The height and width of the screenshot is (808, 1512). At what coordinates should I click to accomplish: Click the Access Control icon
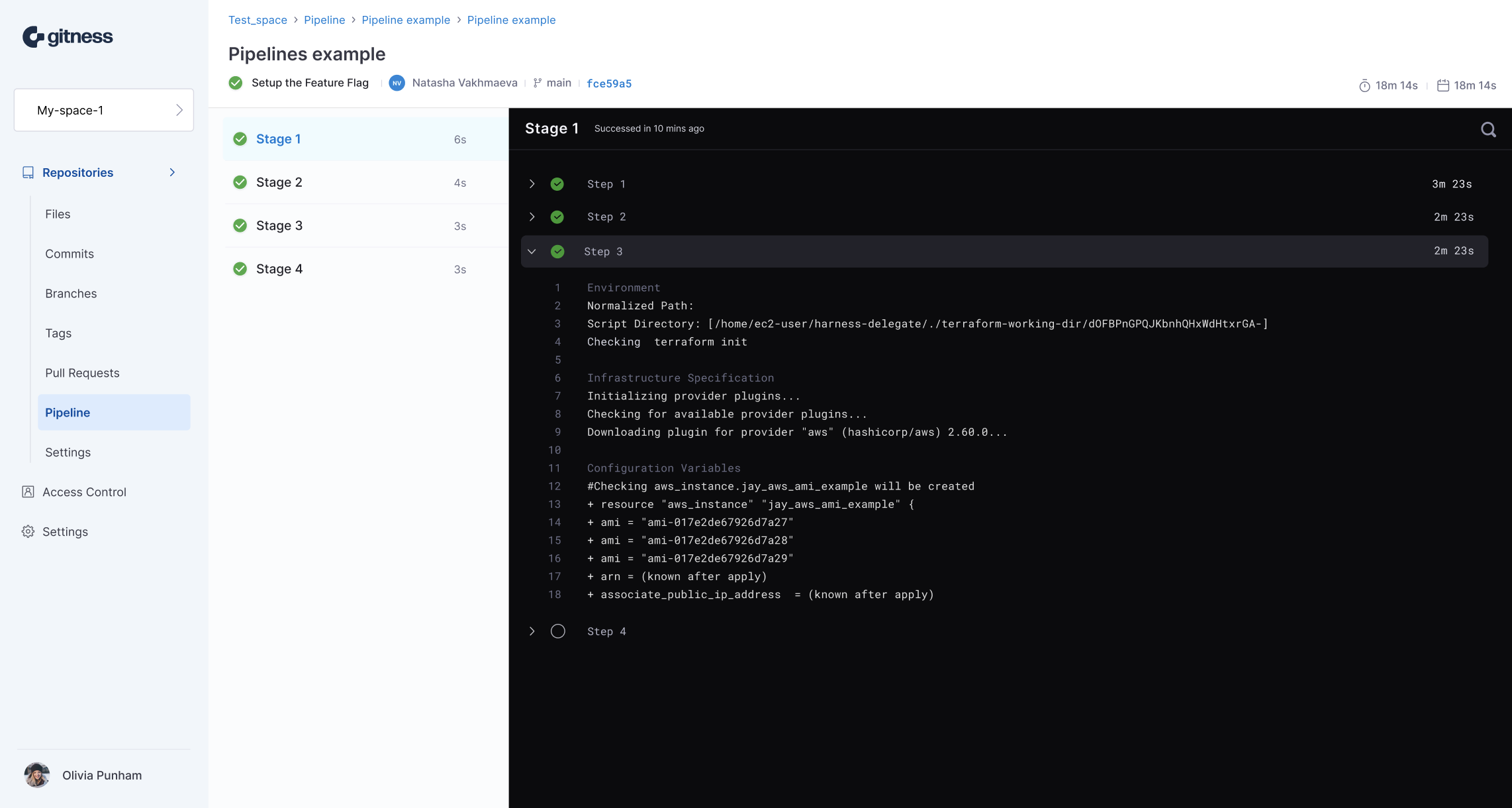(28, 491)
